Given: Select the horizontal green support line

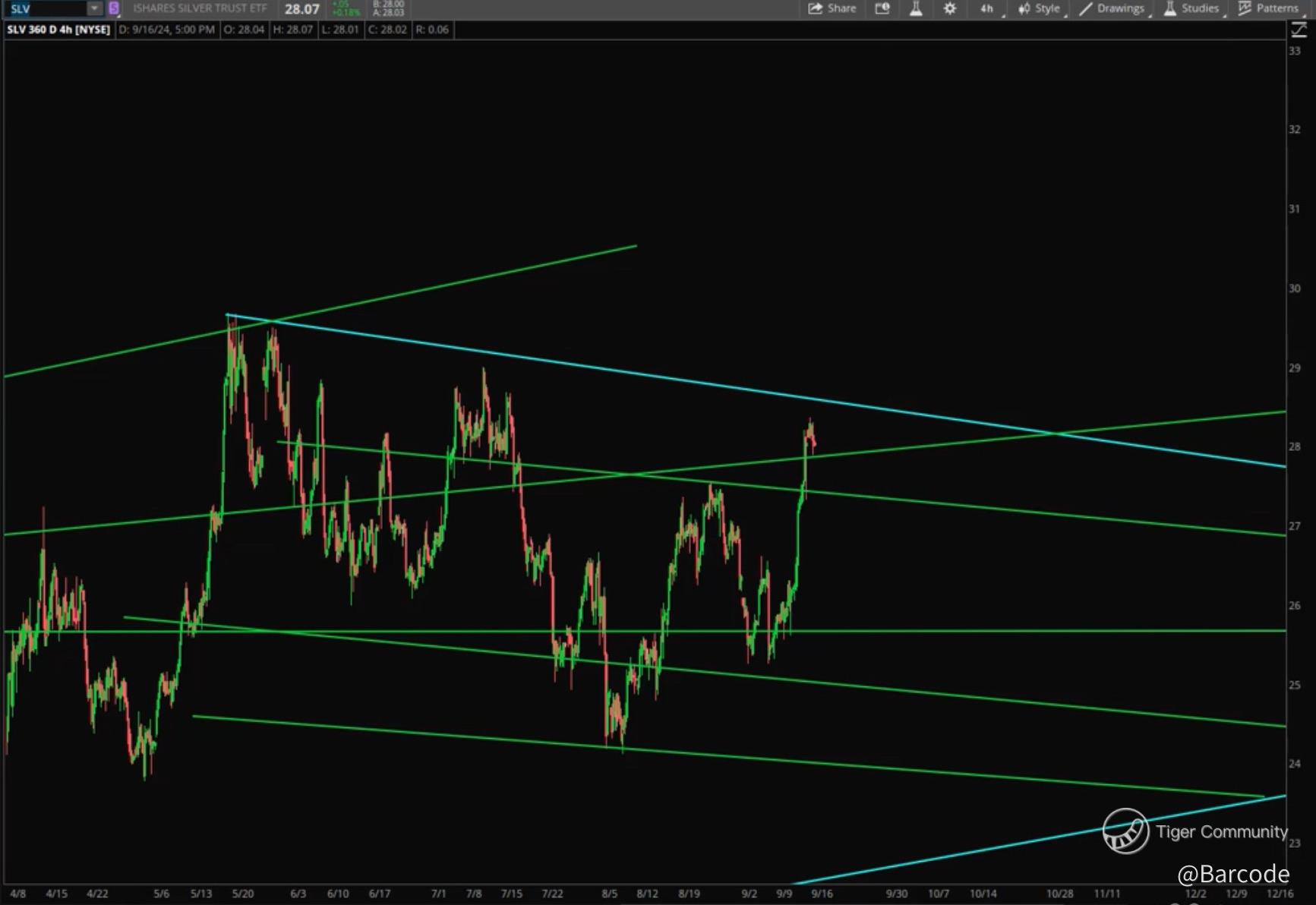Looking at the screenshot, I should (x=987, y=631).
